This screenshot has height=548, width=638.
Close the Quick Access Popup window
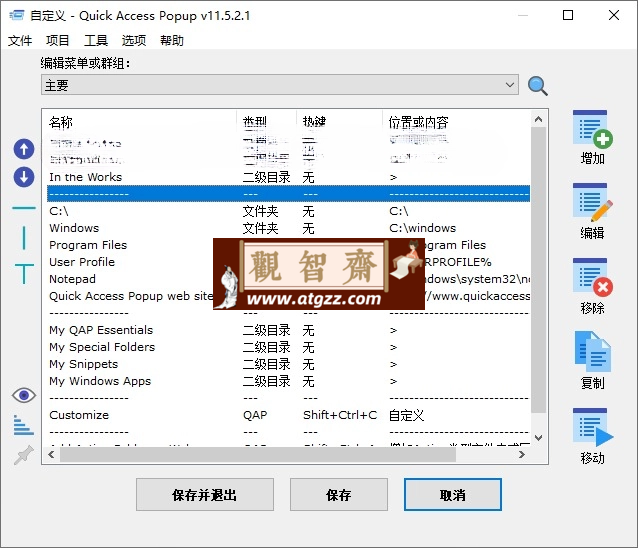pyautogui.click(x=614, y=15)
